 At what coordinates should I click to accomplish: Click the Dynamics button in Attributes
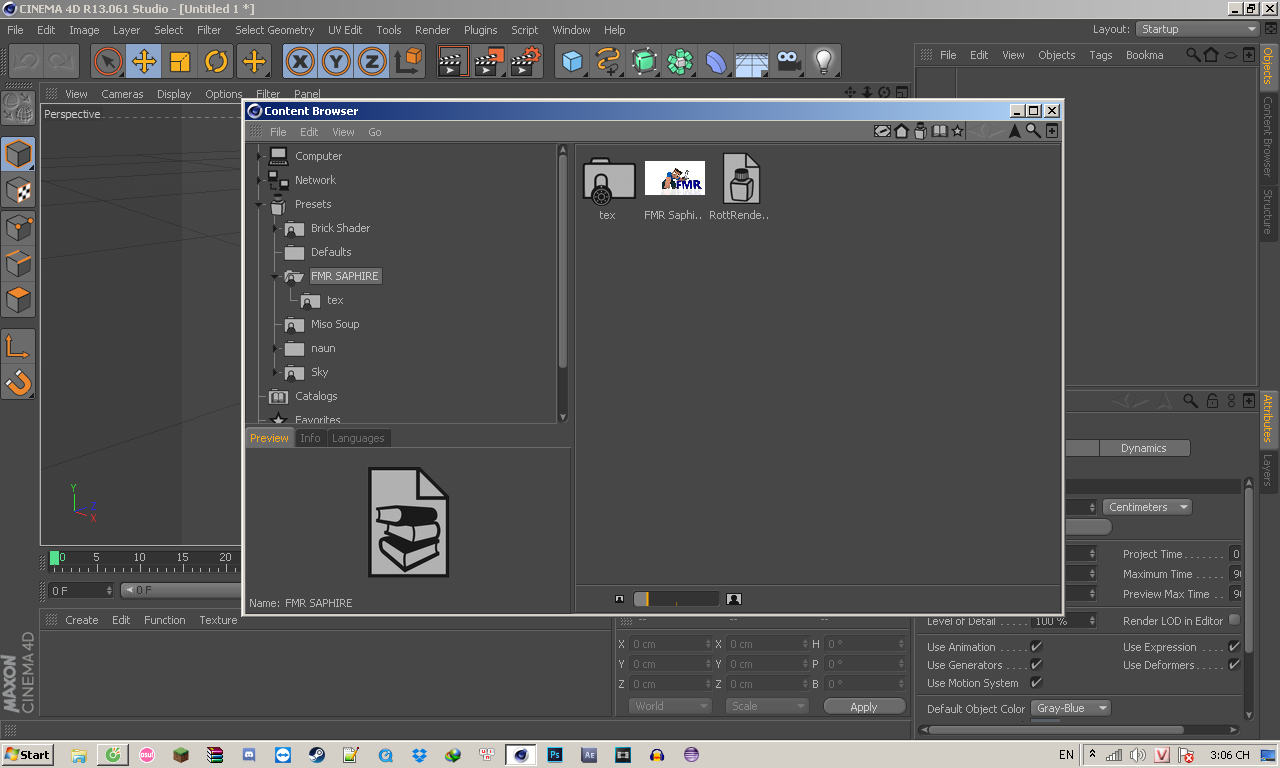click(x=1143, y=448)
